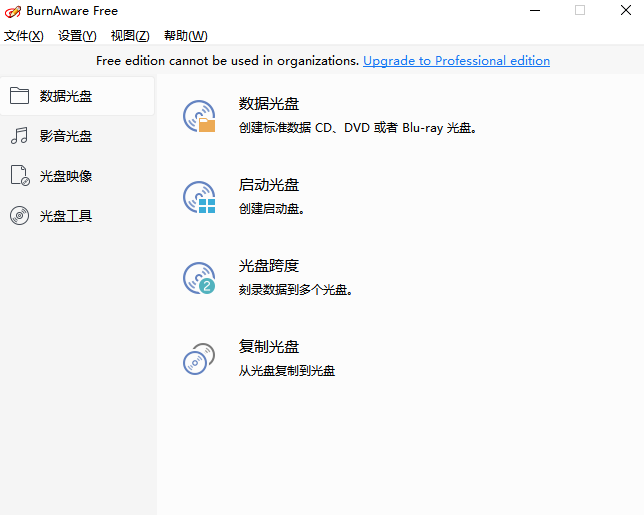Click the copy disc icon
The height and width of the screenshot is (515, 644).
tap(199, 359)
